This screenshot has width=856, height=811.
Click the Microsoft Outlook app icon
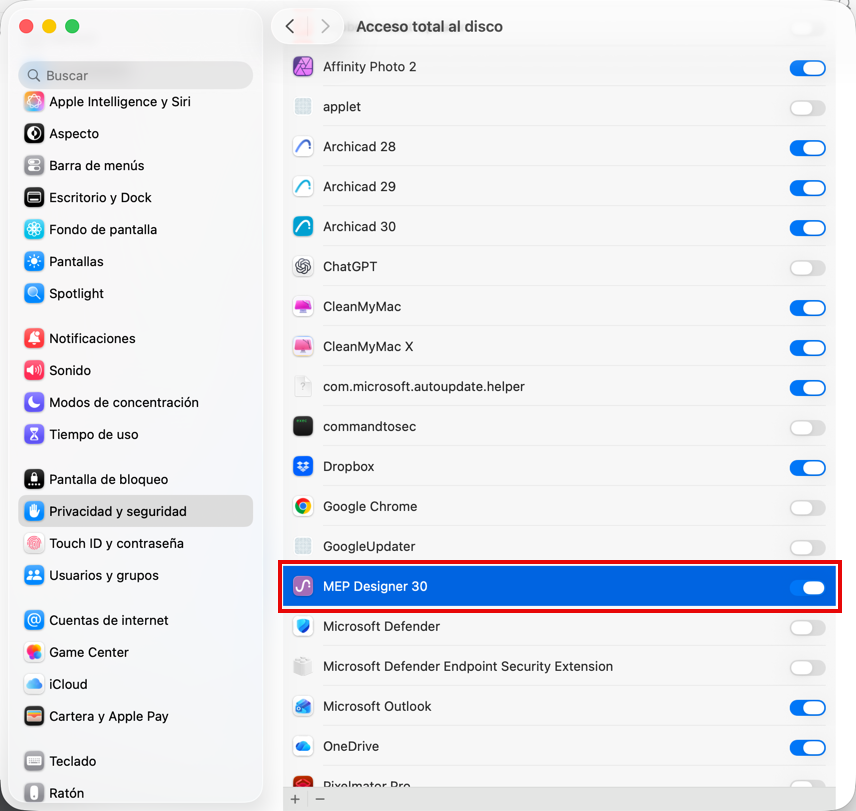303,706
